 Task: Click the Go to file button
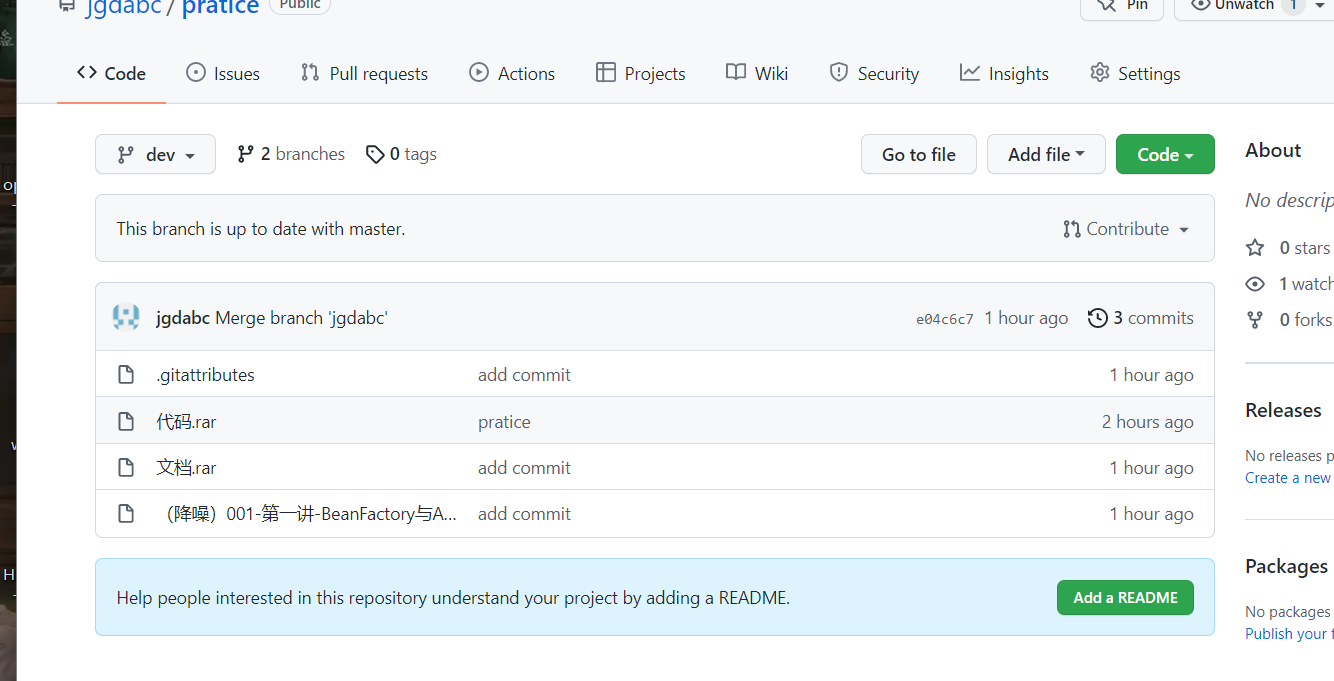(x=919, y=154)
